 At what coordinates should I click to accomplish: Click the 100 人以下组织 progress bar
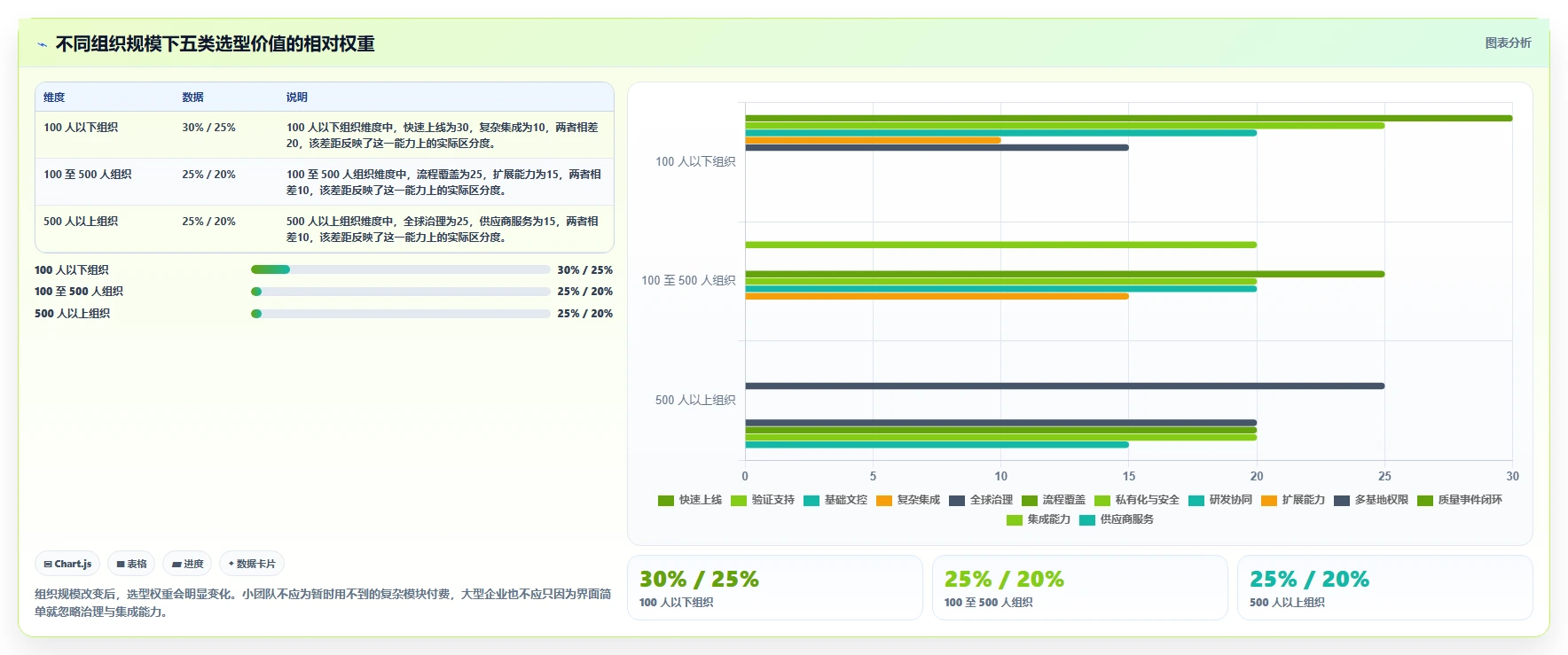click(401, 269)
